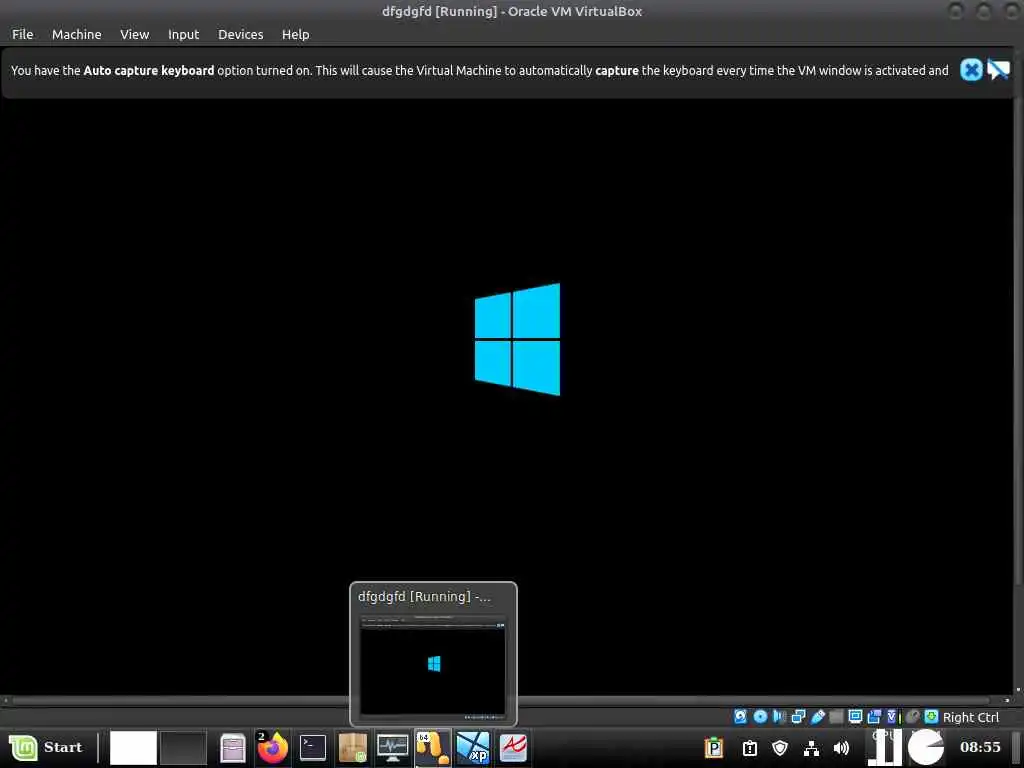The width and height of the screenshot is (1024, 768).
Task: Click the optical disk status icon
Action: tap(760, 717)
